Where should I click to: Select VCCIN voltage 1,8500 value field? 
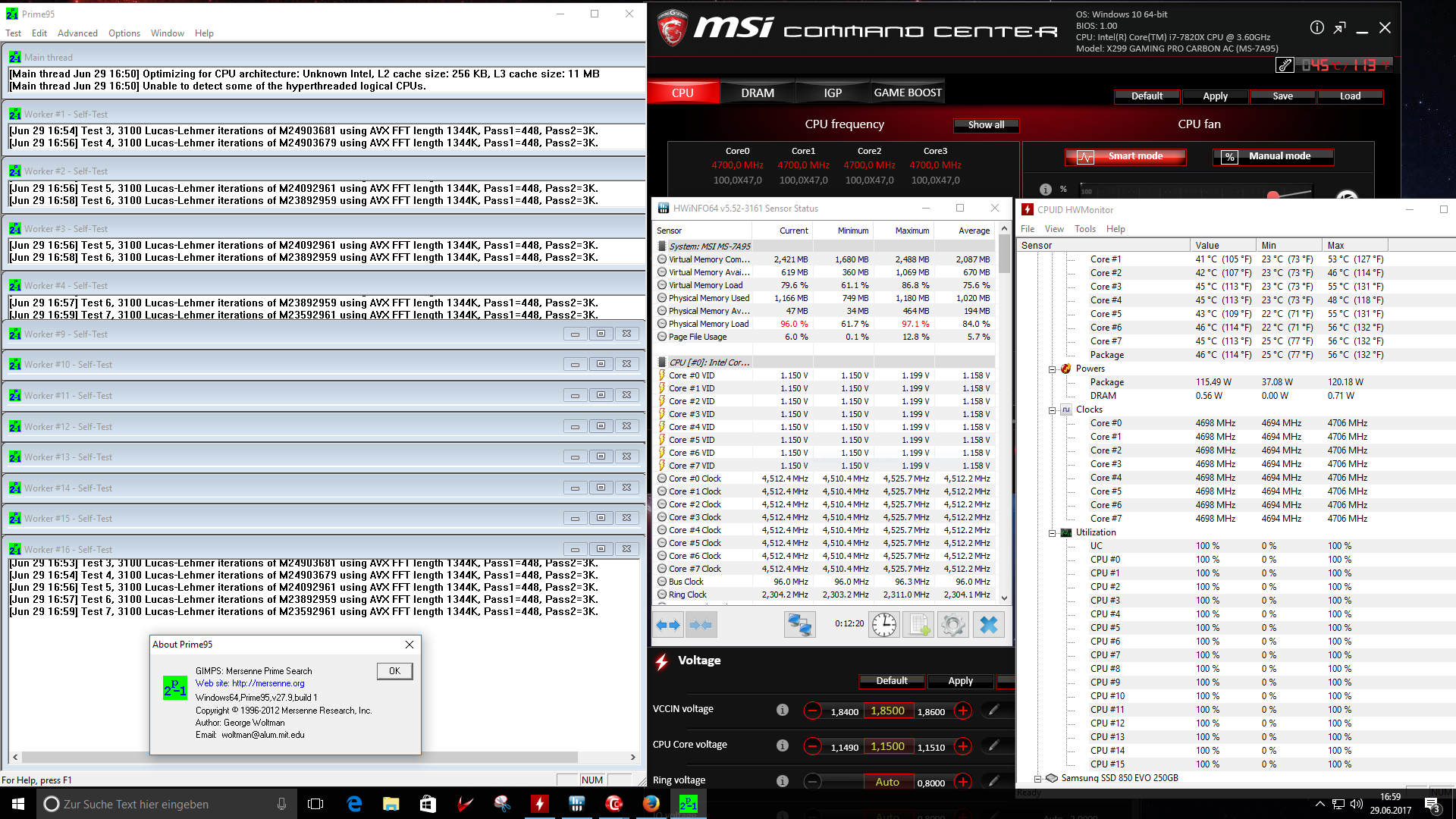click(x=887, y=711)
